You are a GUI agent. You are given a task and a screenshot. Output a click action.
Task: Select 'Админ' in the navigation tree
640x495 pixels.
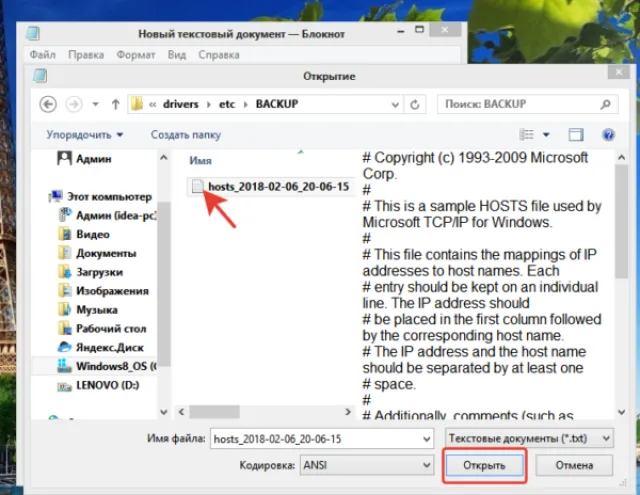click(x=93, y=159)
